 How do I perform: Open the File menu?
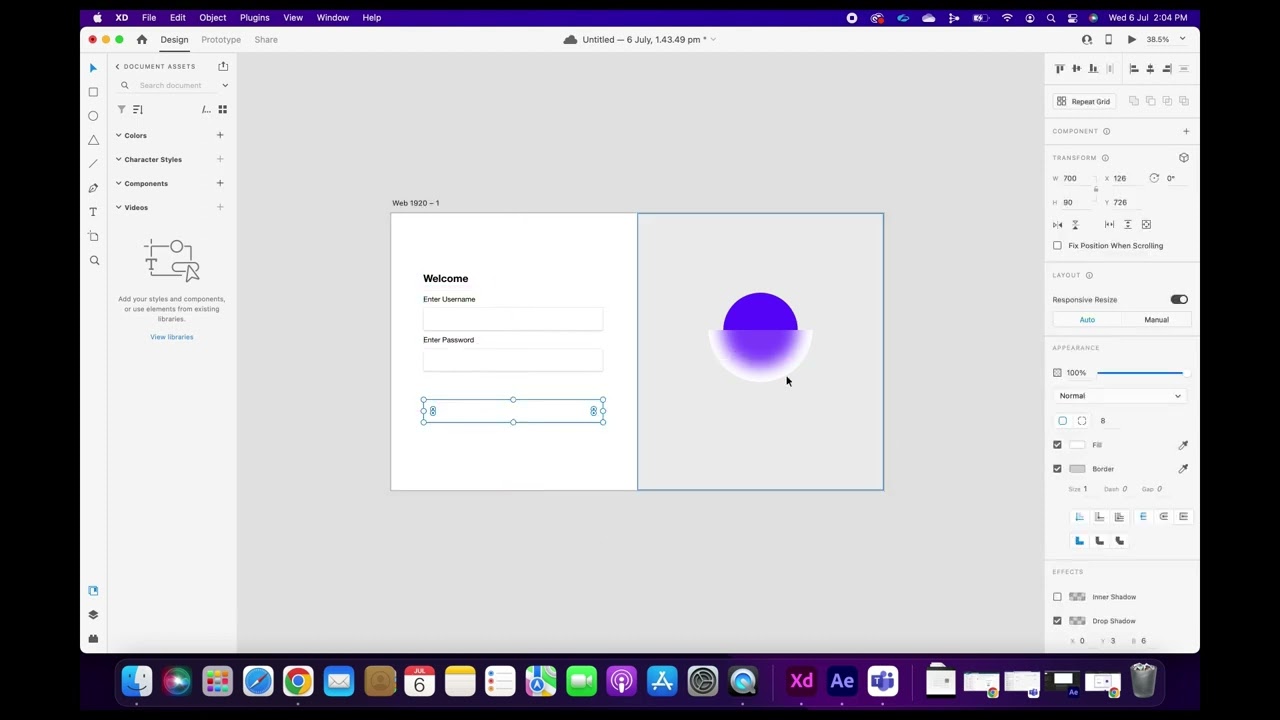[148, 17]
